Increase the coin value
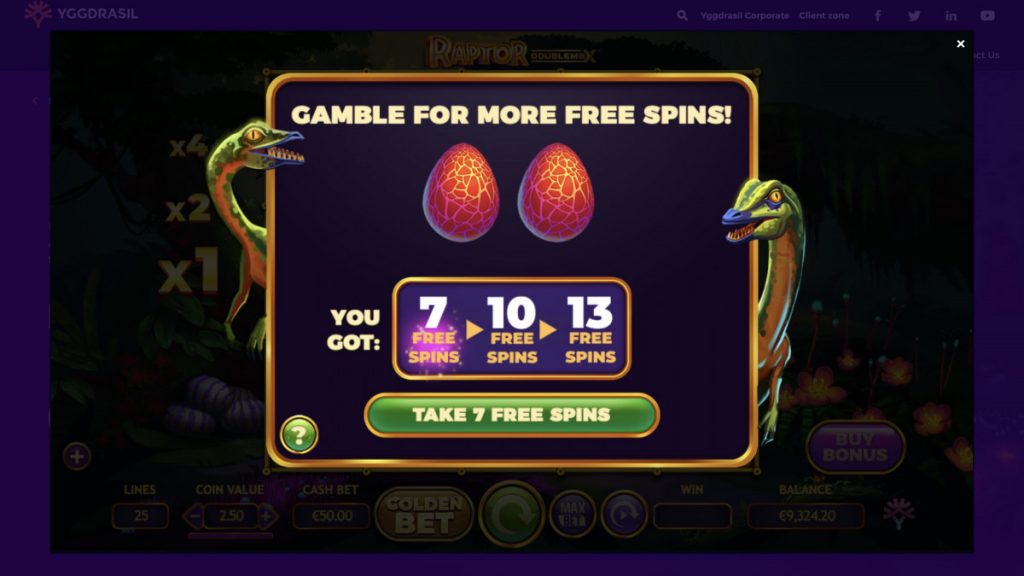The height and width of the screenshot is (576, 1024). (x=267, y=516)
